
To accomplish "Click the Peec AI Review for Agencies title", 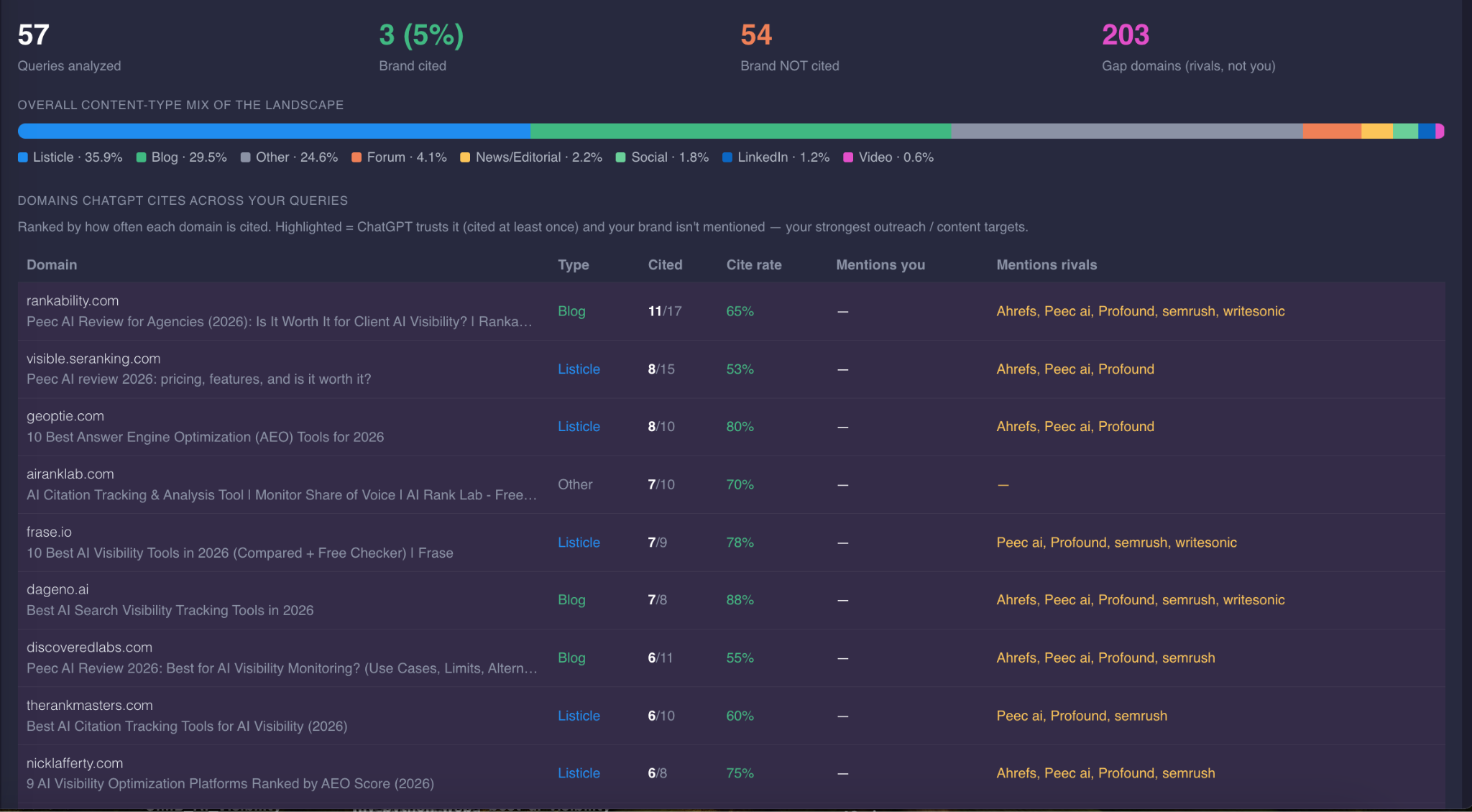I will coord(280,322).
